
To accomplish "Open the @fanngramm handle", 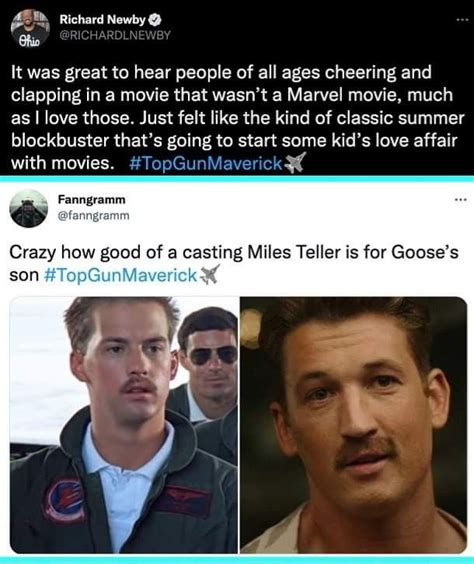I will [x=94, y=216].
